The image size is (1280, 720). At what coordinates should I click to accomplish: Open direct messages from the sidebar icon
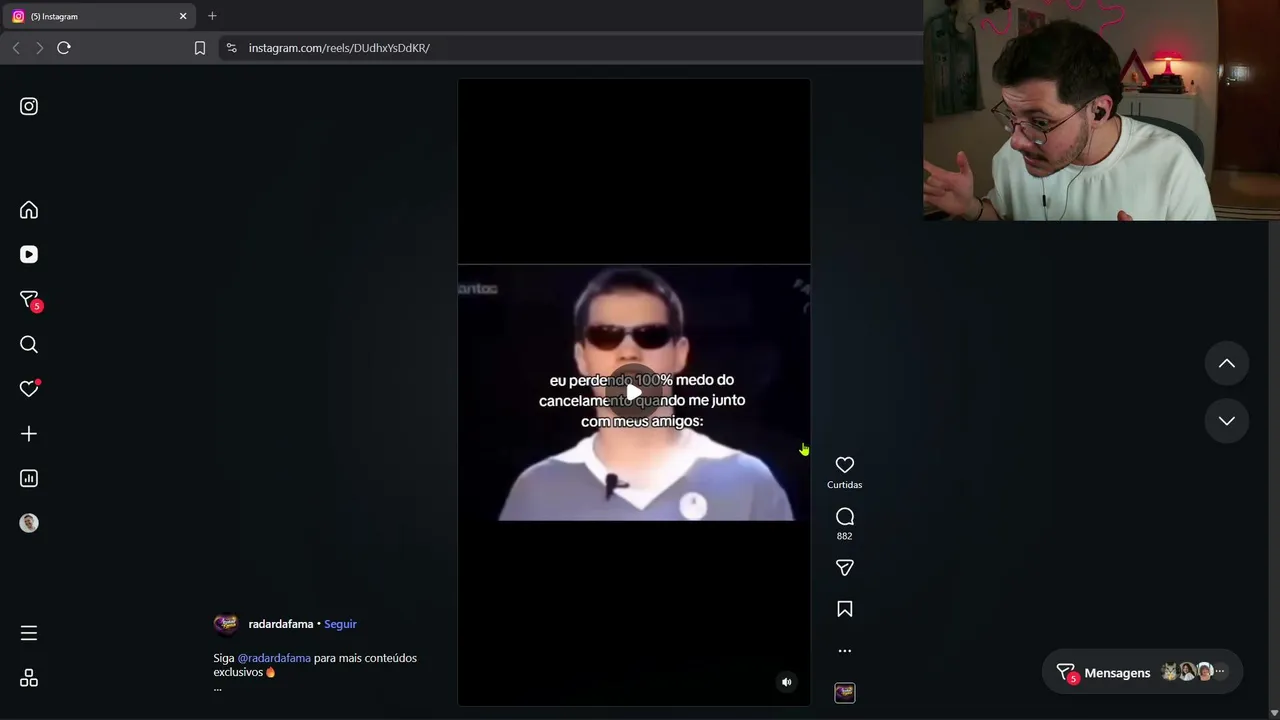[29, 300]
